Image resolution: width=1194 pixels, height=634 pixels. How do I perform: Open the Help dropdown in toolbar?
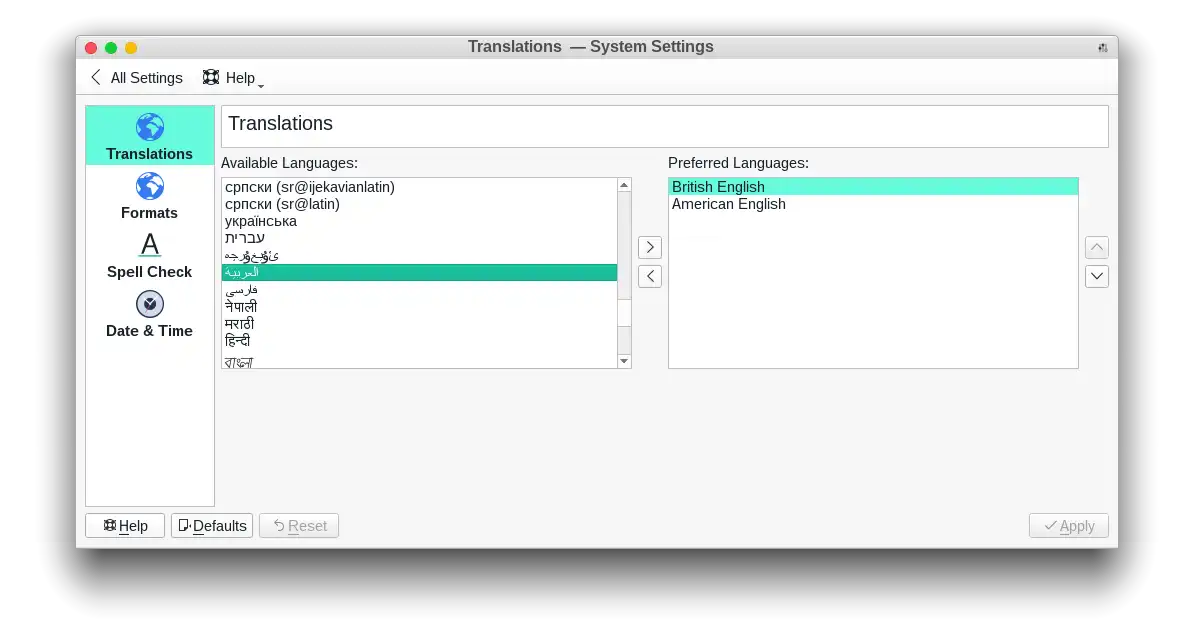(x=233, y=78)
